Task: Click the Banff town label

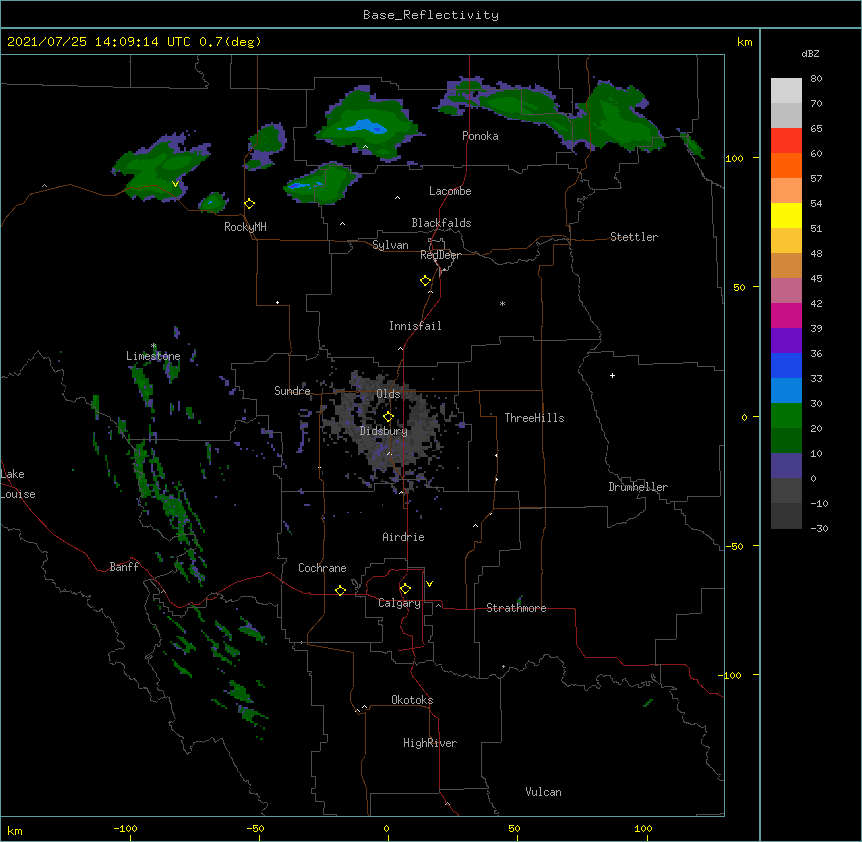Action: tap(124, 567)
